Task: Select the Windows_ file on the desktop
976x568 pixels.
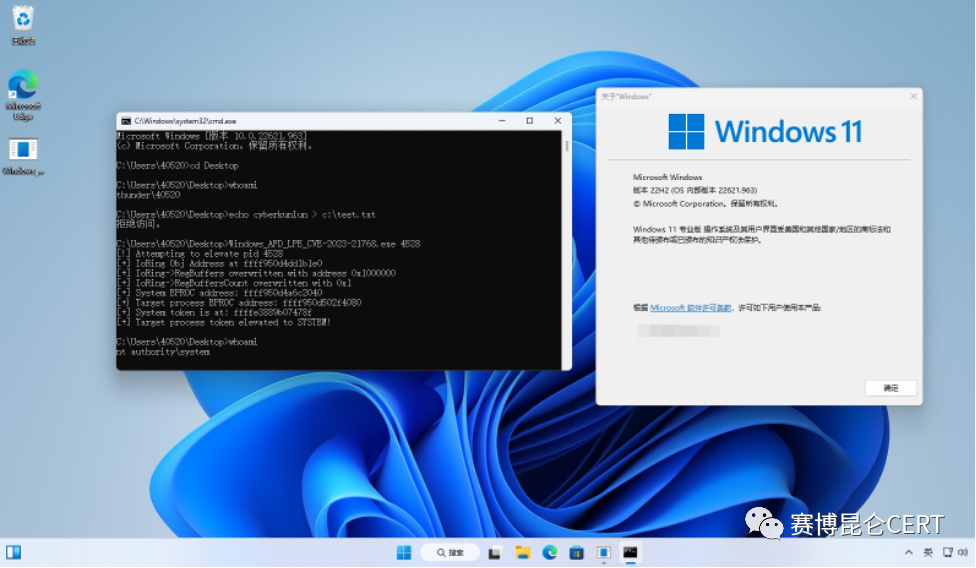Action: 23,157
